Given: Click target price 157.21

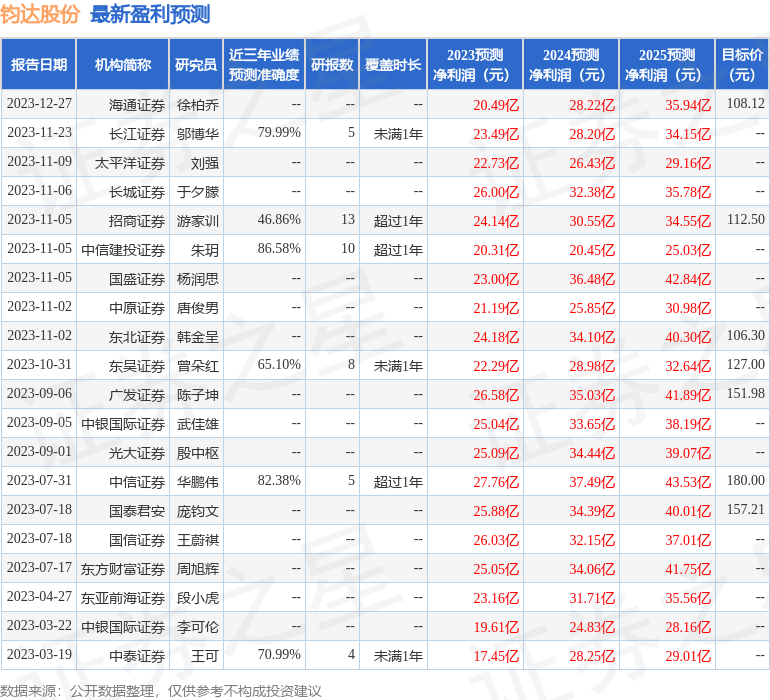Looking at the screenshot, I should (x=745, y=509).
